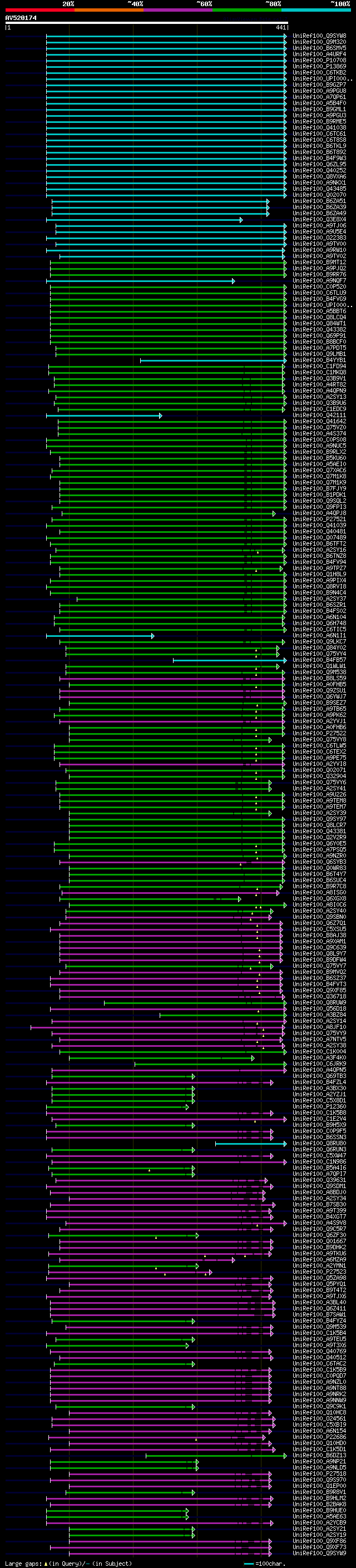Select the UniRef100_B9SEZ7 label

319,703
